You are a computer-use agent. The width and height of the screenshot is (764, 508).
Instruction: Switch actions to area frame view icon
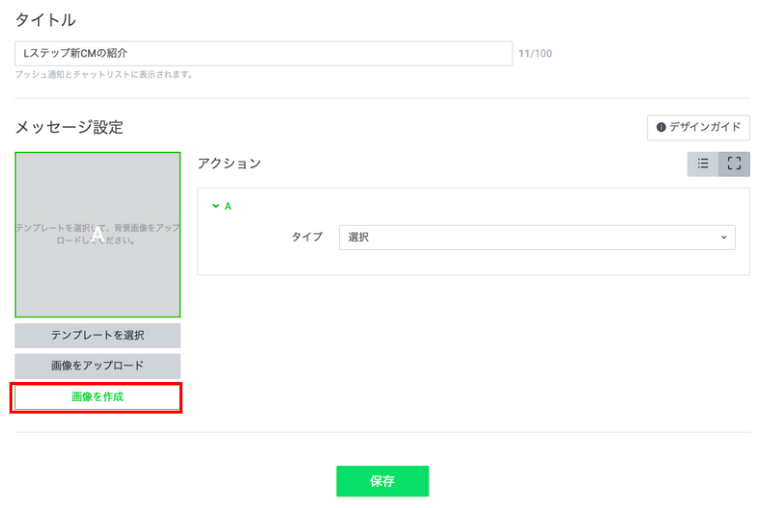click(x=734, y=164)
